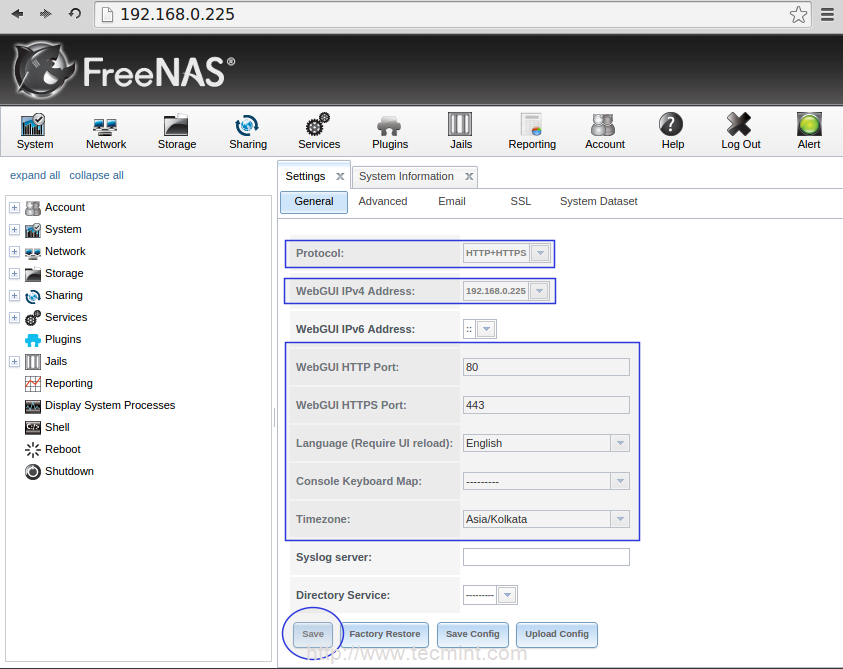Bookmark page with the star icon
The height and width of the screenshot is (669, 843).
pyautogui.click(x=798, y=15)
